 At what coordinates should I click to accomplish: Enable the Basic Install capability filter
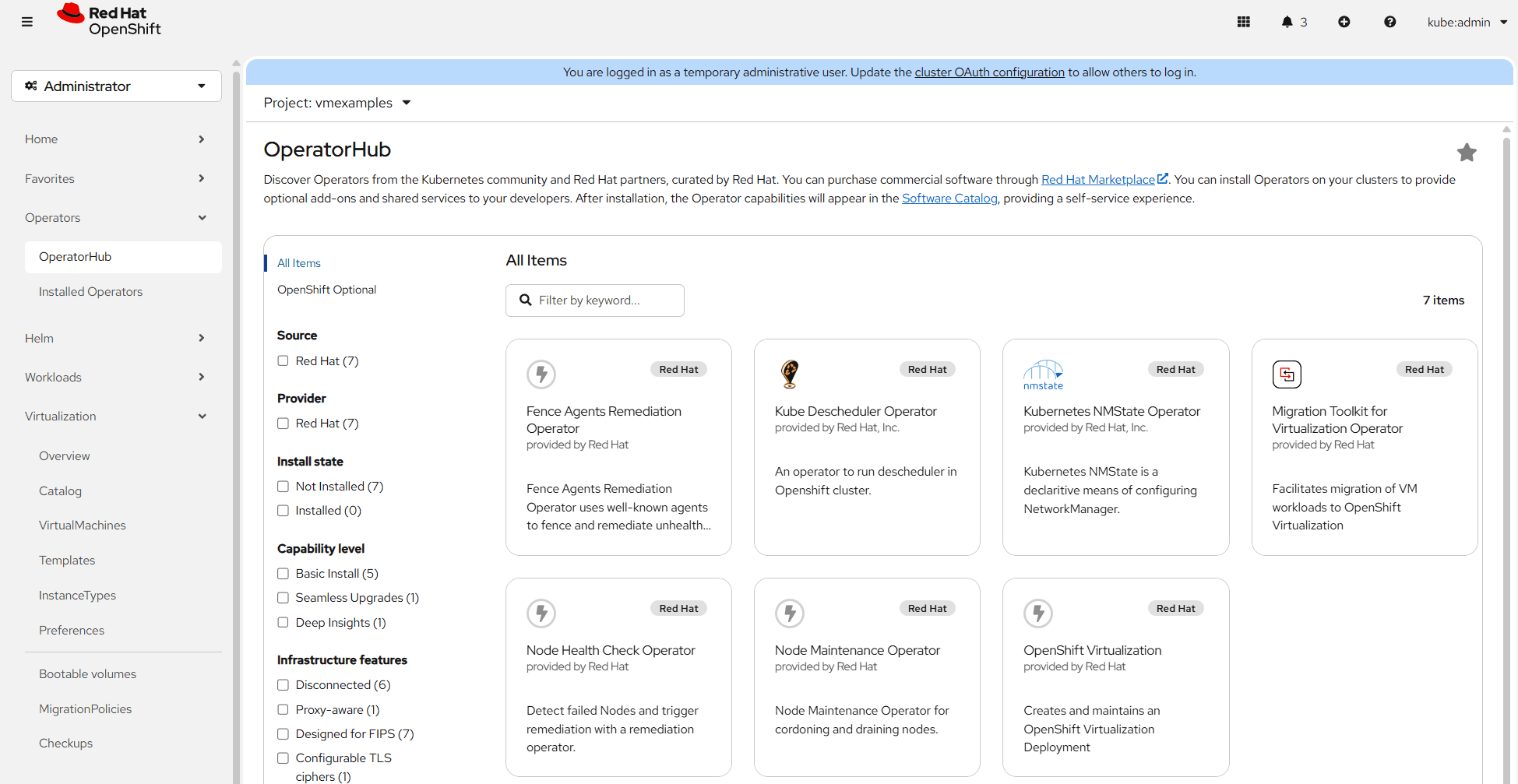coord(284,574)
